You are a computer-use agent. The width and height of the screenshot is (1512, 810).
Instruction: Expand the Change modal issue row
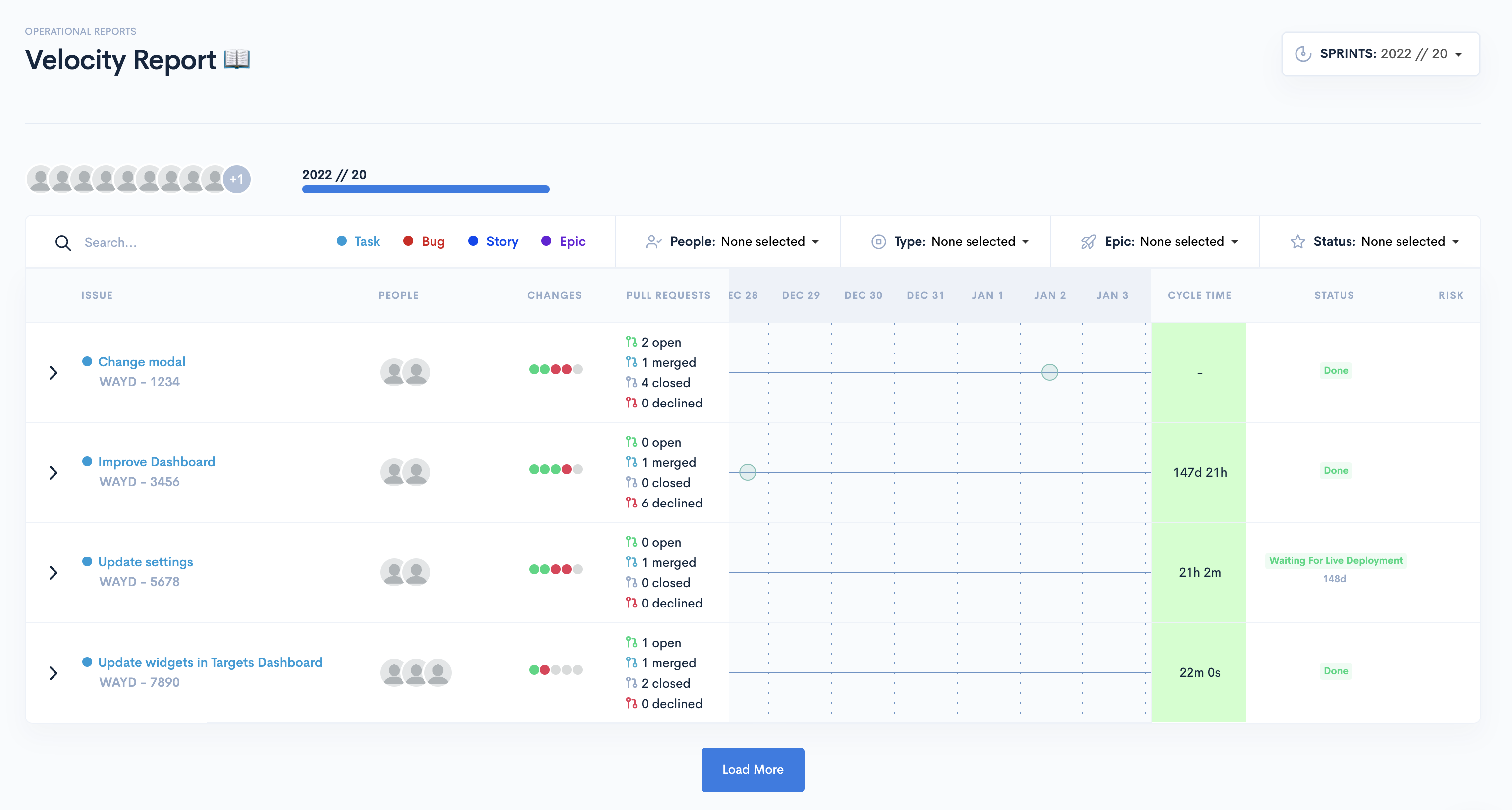pos(54,372)
